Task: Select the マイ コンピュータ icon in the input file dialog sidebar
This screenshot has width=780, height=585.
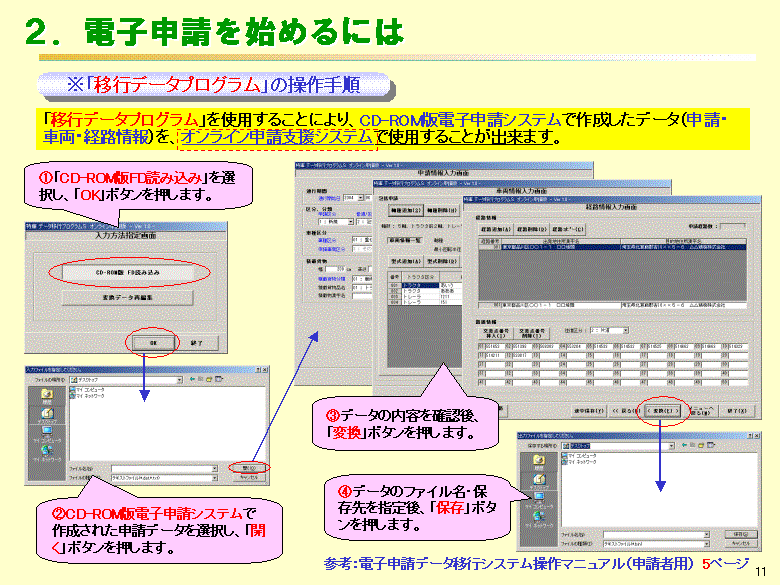Action: 47,433
